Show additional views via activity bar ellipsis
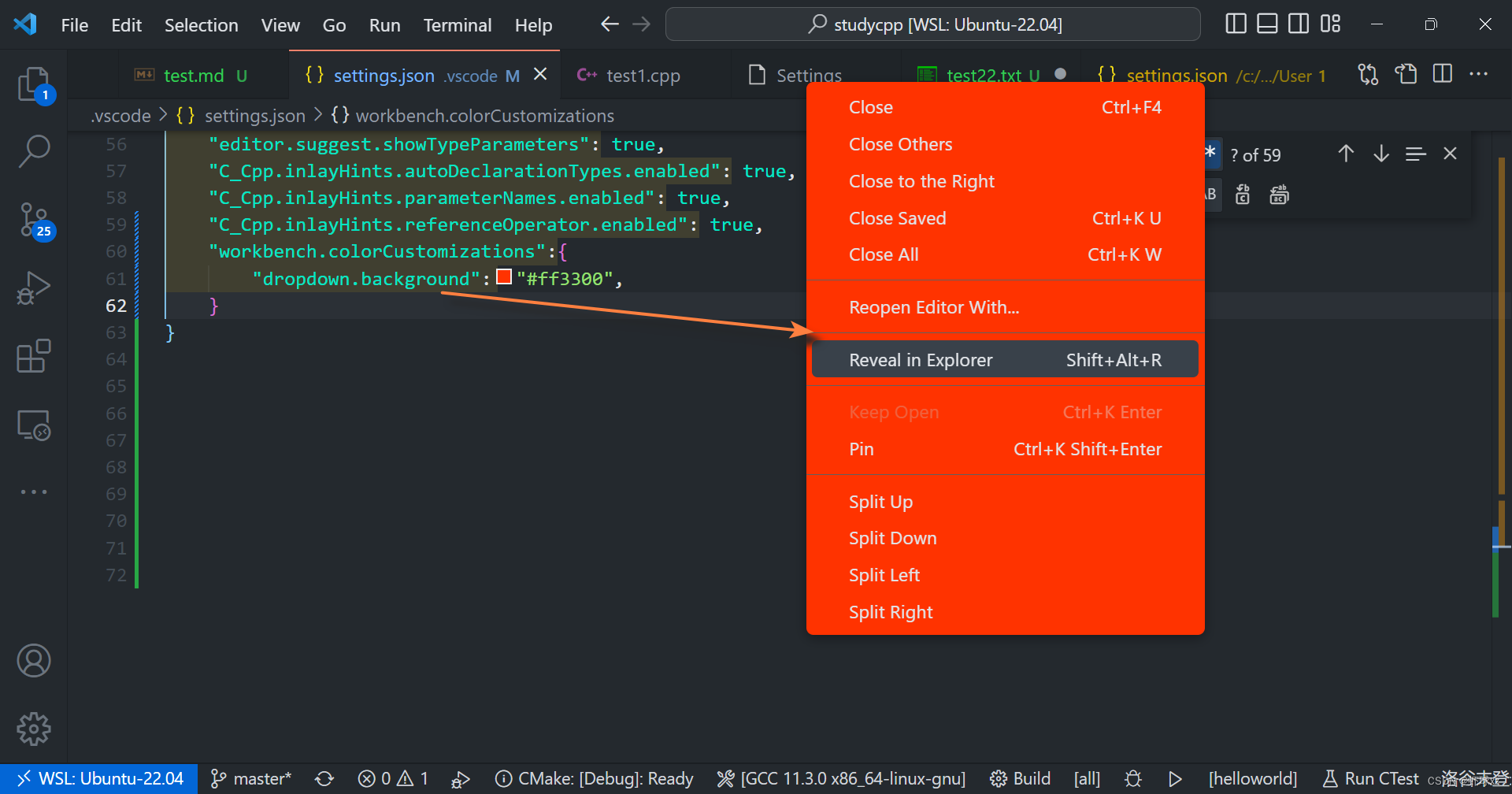The image size is (1512, 794). click(34, 492)
